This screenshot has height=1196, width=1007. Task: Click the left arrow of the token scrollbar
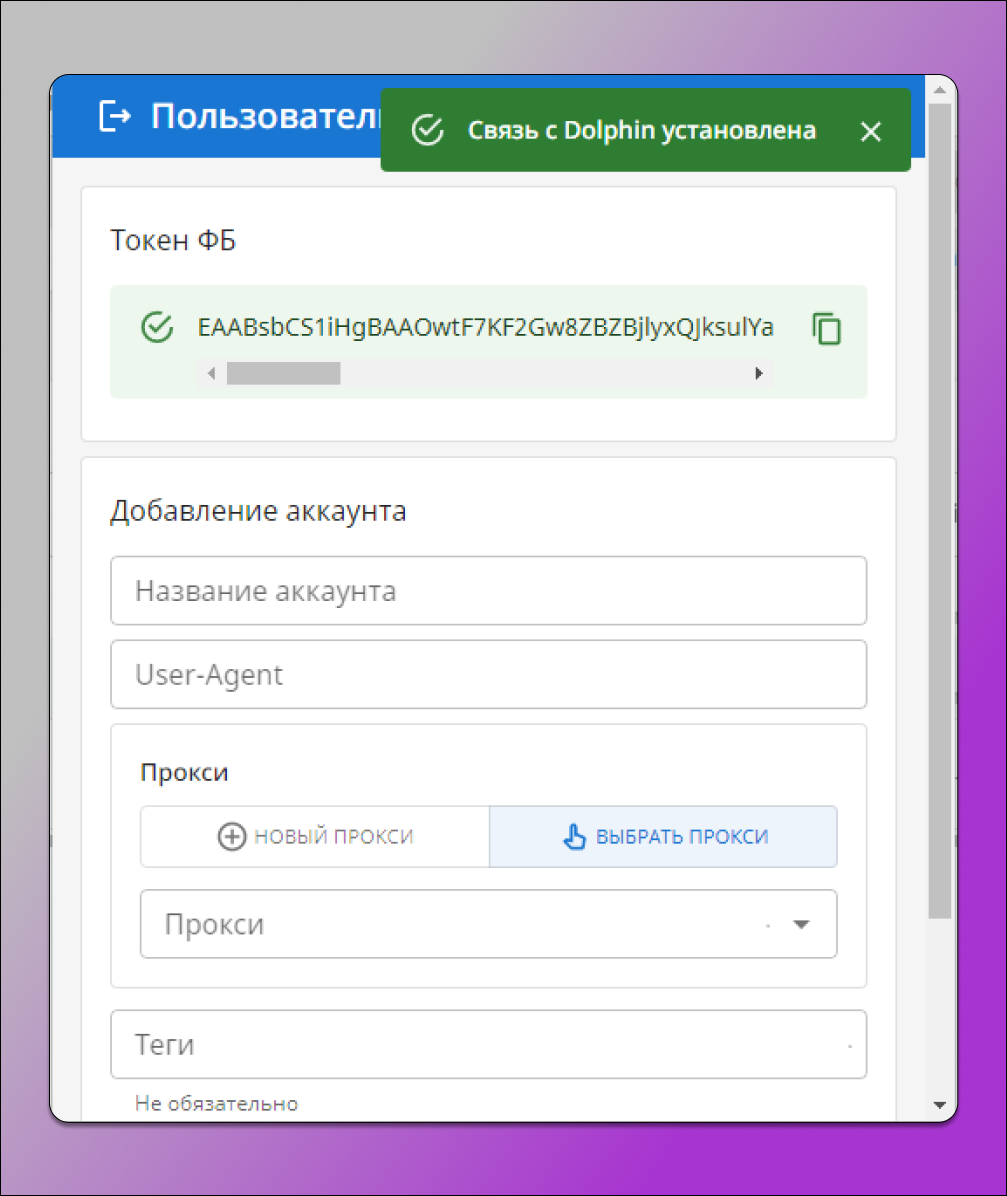pos(212,373)
